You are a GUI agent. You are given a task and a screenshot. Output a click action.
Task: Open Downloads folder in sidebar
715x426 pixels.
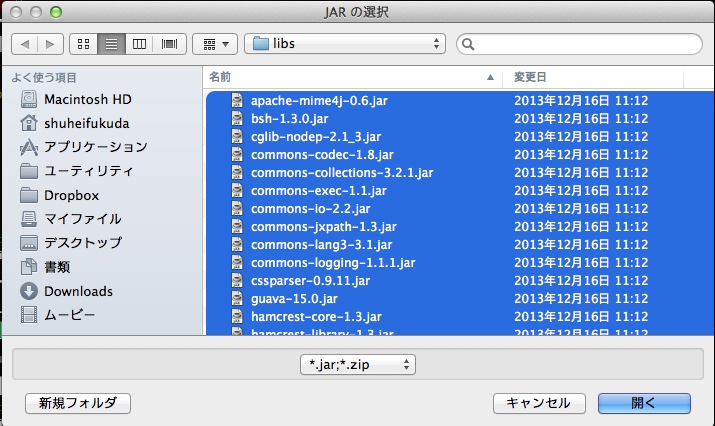(x=67, y=291)
